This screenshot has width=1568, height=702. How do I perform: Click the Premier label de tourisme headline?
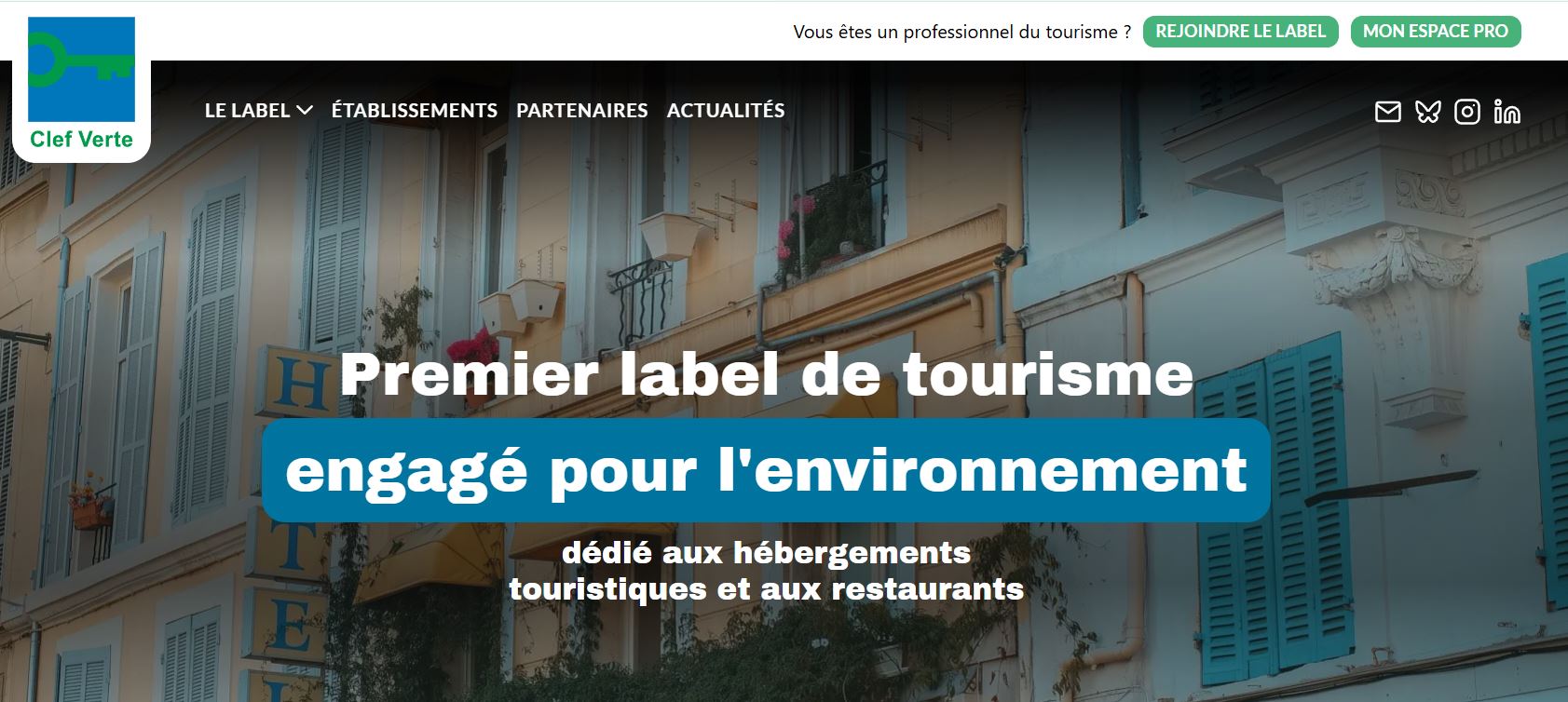tap(766, 373)
